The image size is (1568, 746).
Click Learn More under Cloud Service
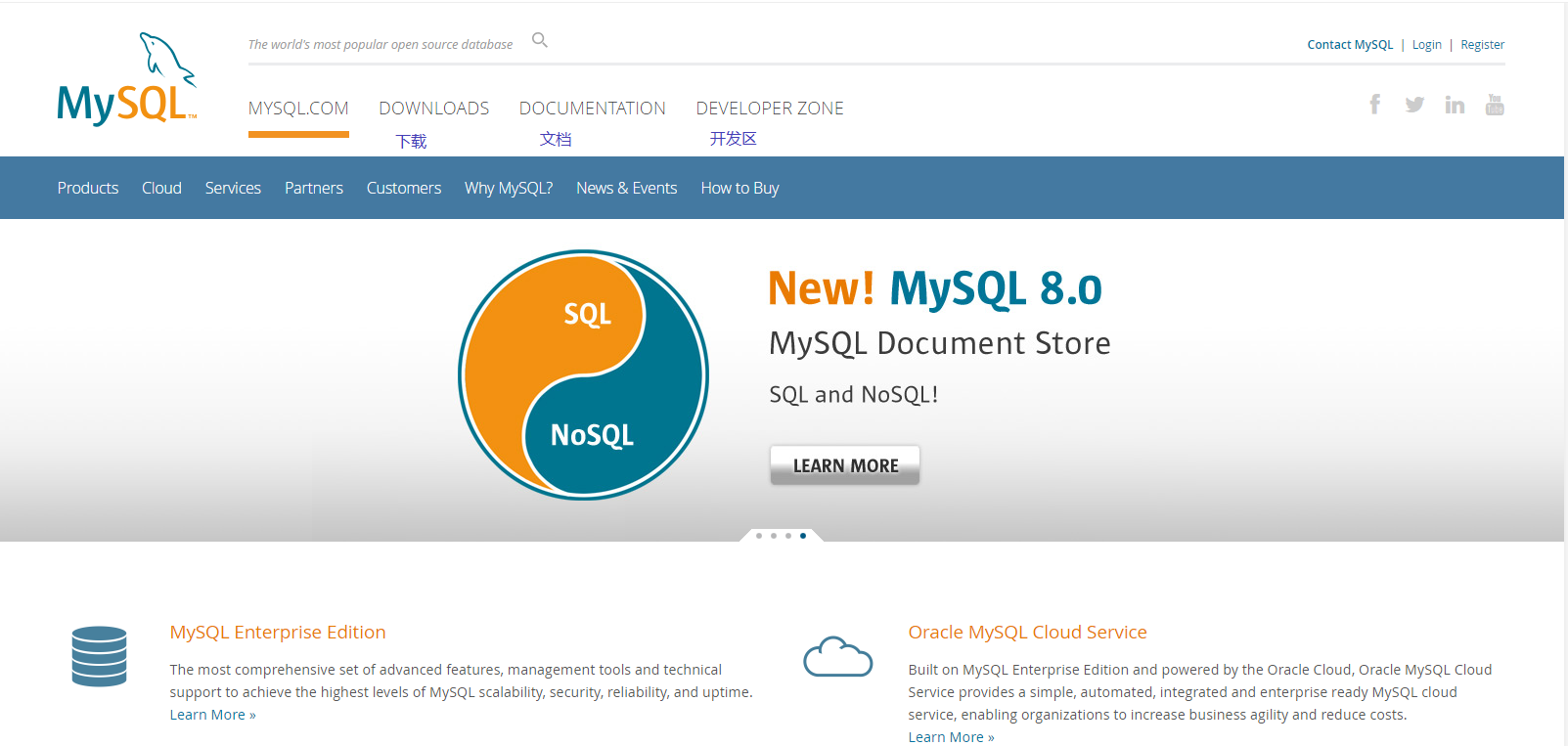click(x=951, y=737)
